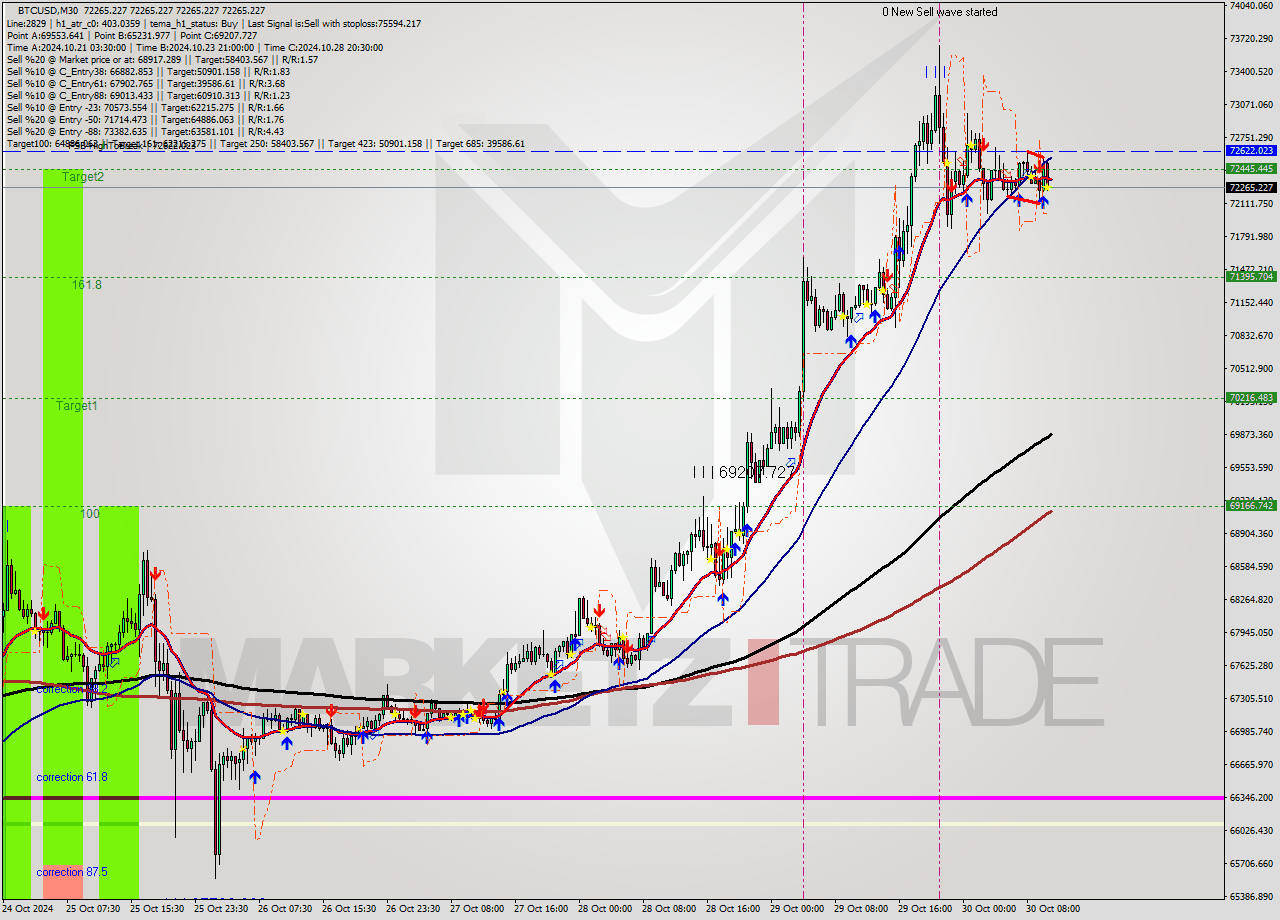The image size is (1280, 920).
Task: Click the 66346.200 price axis value
Action: click(1251, 798)
